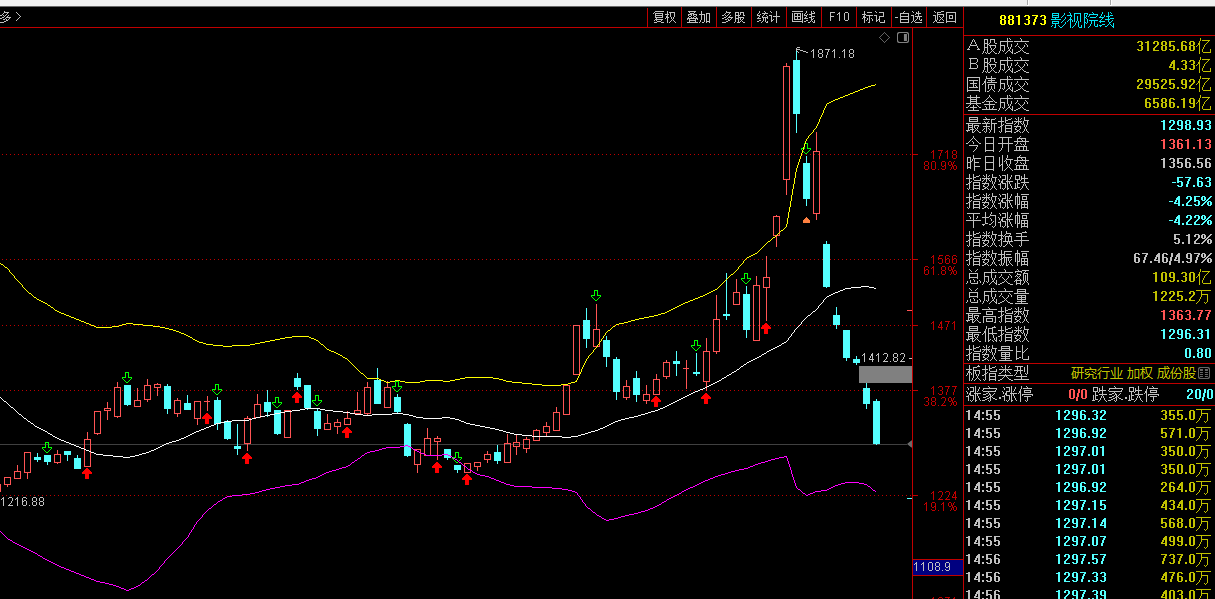The width and height of the screenshot is (1215, 599).
Task: Click the B股成交 value 4.33亿
Action: 1190,66
